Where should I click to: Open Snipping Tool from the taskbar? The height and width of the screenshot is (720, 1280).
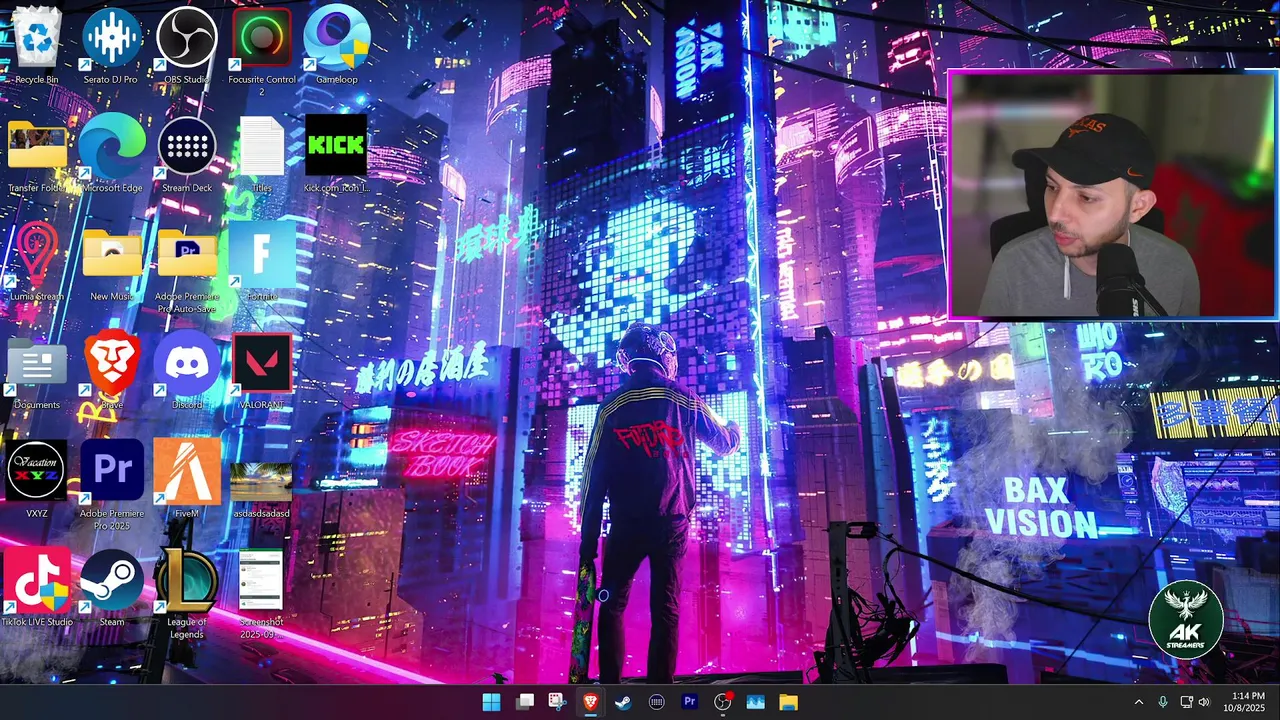(x=557, y=702)
